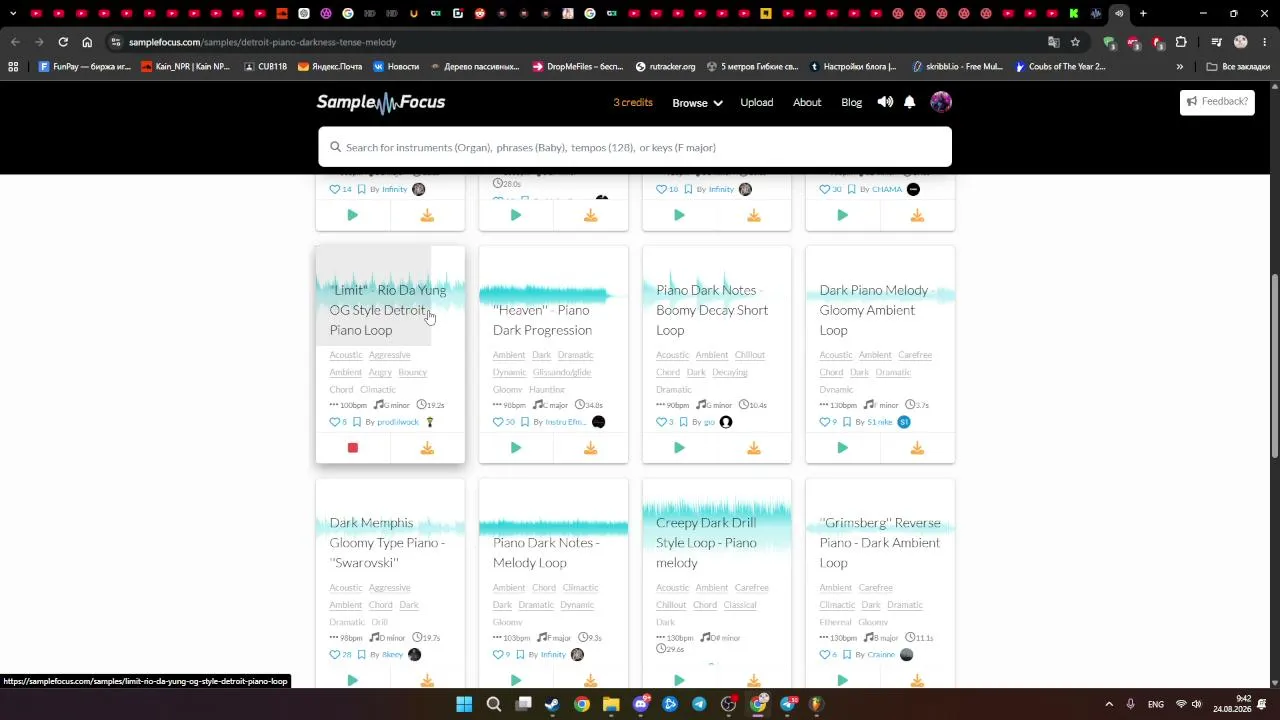Viewport: 1280px width, 720px height.
Task: Click the Dark Memphis "Swarovski" waveform
Action: [390, 525]
